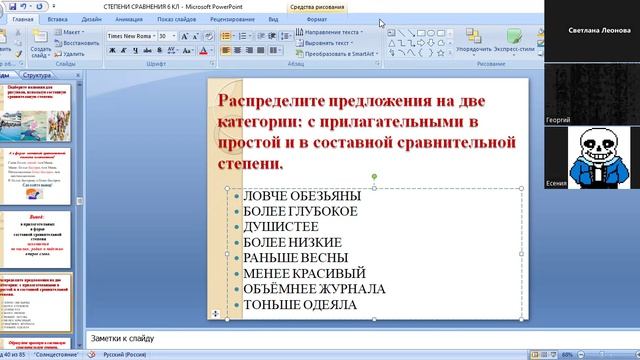Decrease font size with the small A
Viewport: 640px width, 360px height.
196,36
